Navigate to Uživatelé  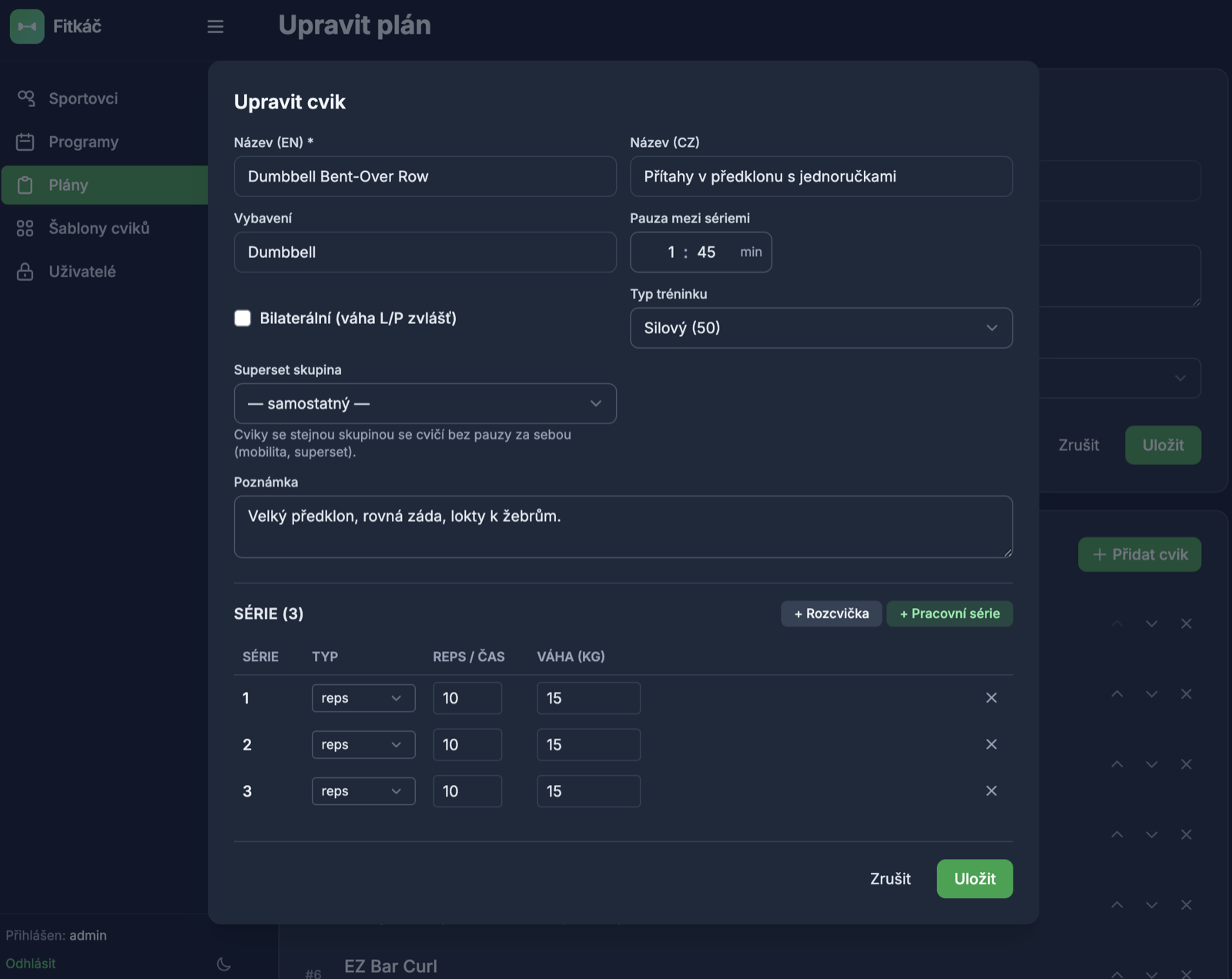pyautogui.click(x=105, y=271)
